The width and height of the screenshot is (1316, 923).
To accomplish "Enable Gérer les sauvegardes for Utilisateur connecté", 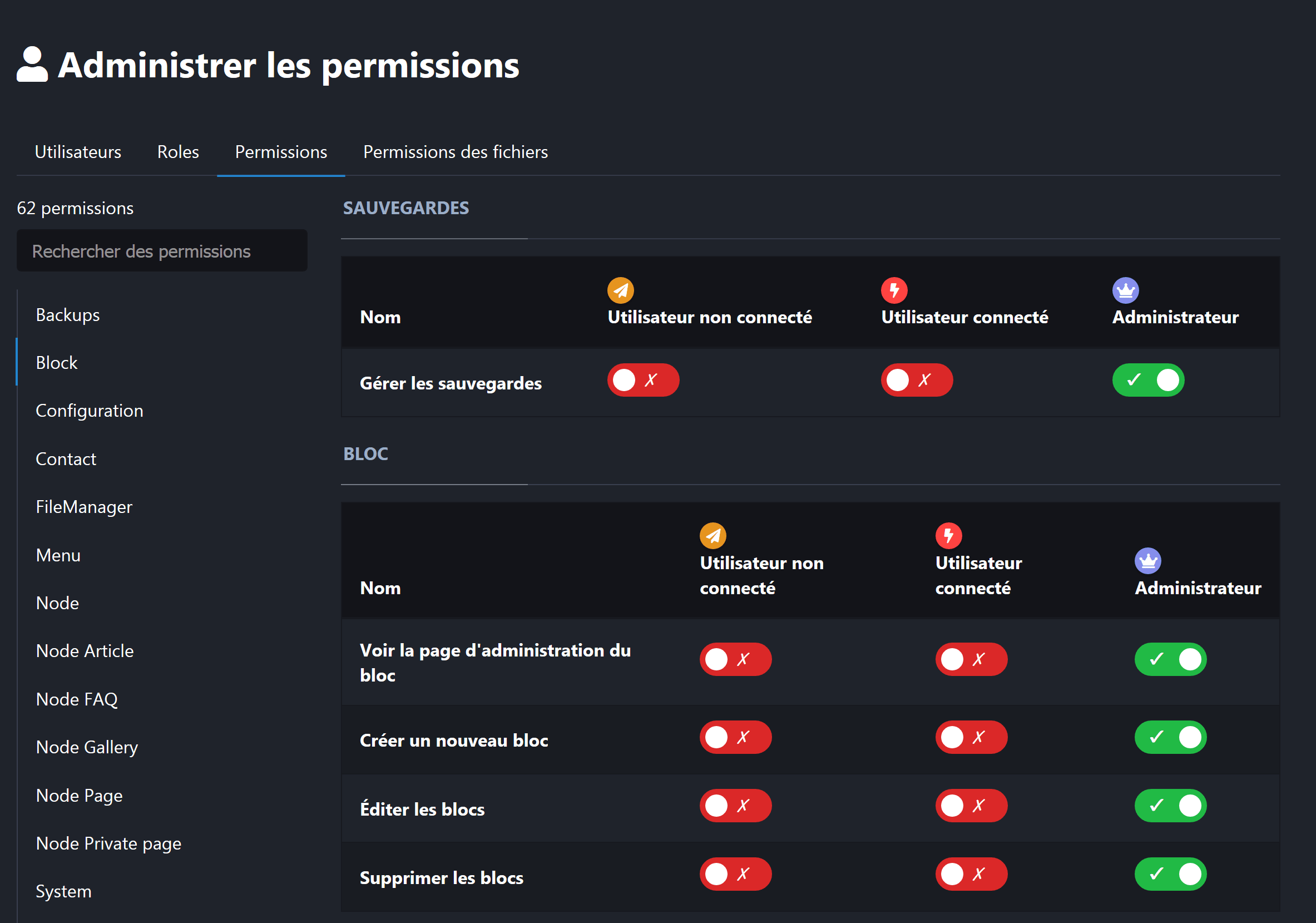I will point(916,379).
